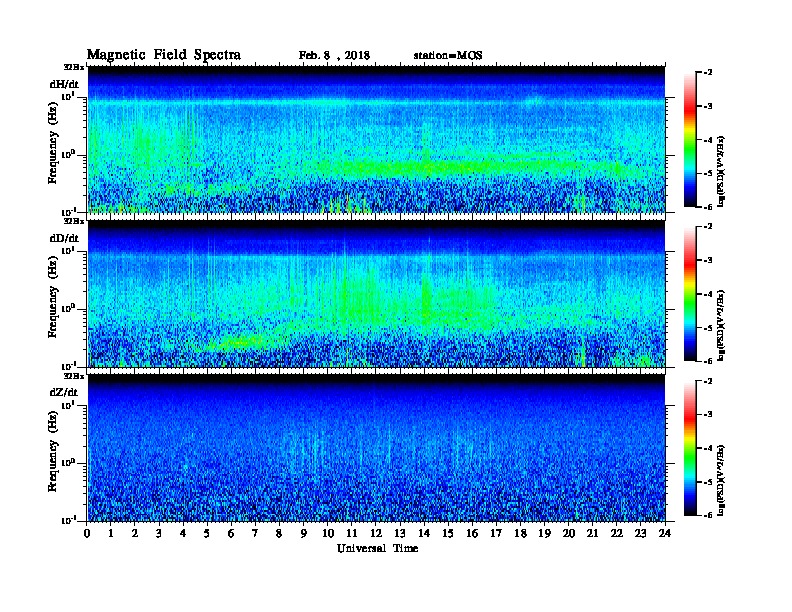Click the '-4' value on dH/dt color bar

pyautogui.click(x=708, y=140)
